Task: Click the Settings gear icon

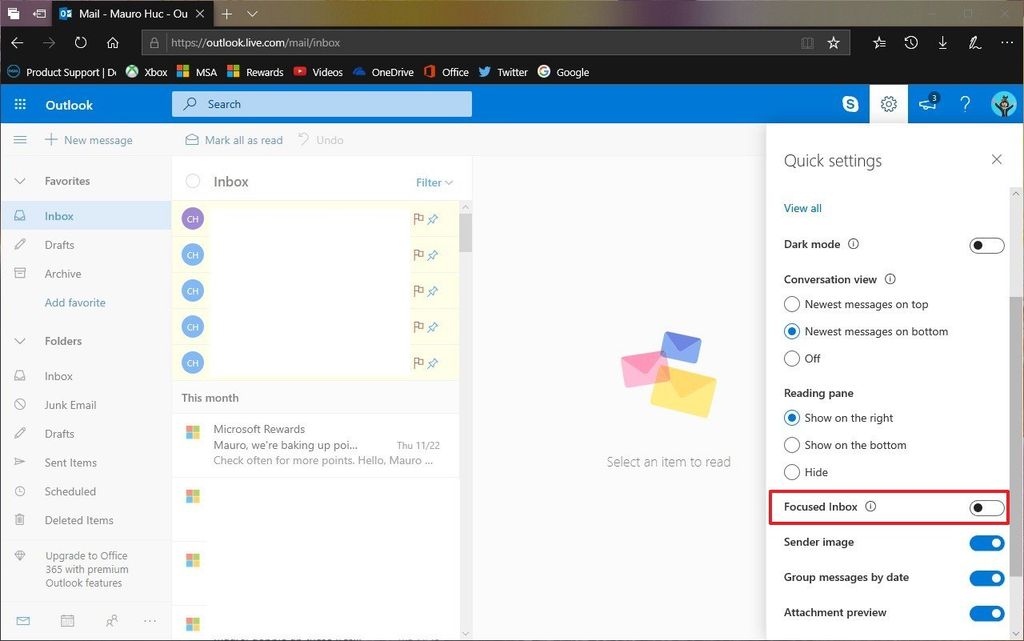Action: (888, 104)
